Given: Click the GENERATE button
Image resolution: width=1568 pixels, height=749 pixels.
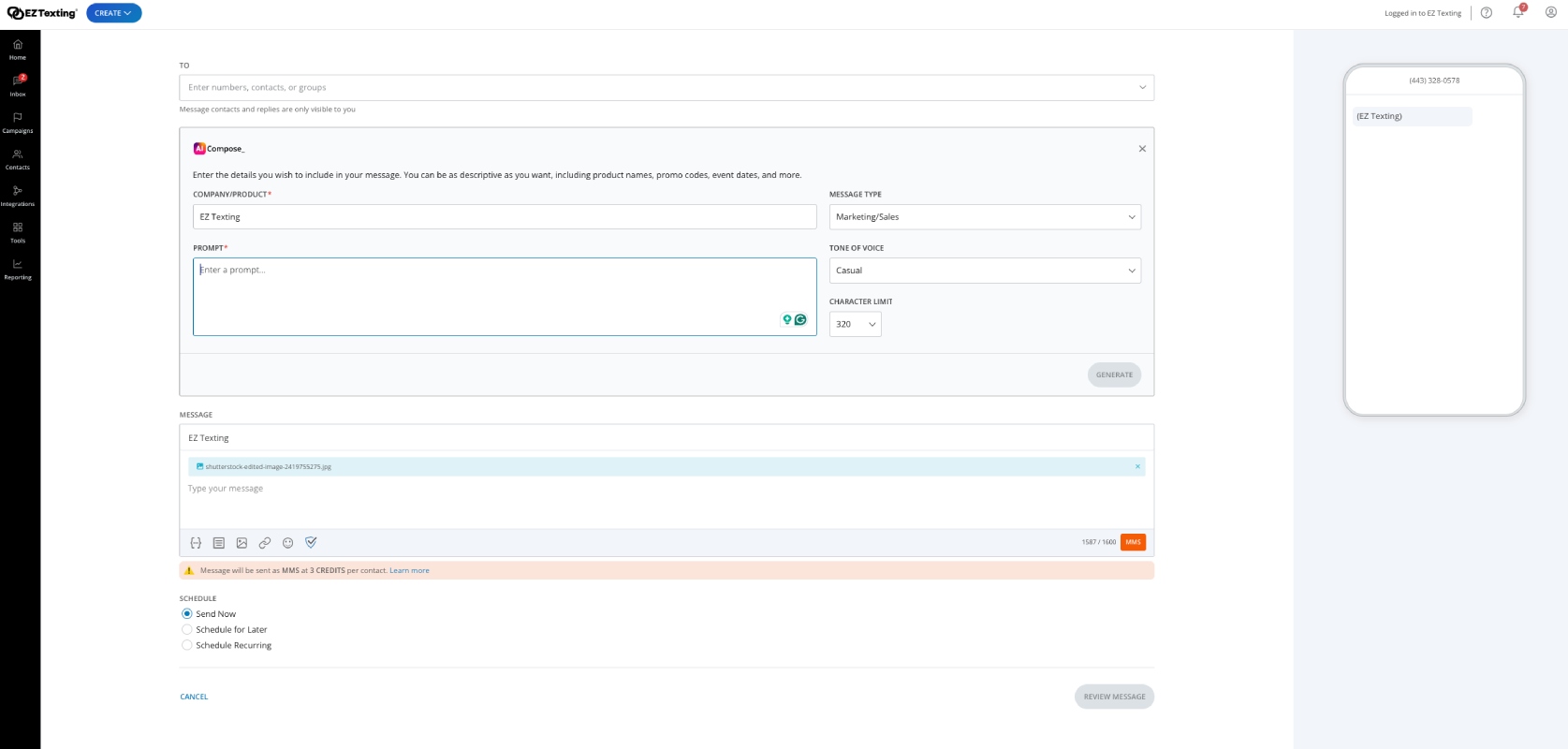Looking at the screenshot, I should tap(1114, 374).
